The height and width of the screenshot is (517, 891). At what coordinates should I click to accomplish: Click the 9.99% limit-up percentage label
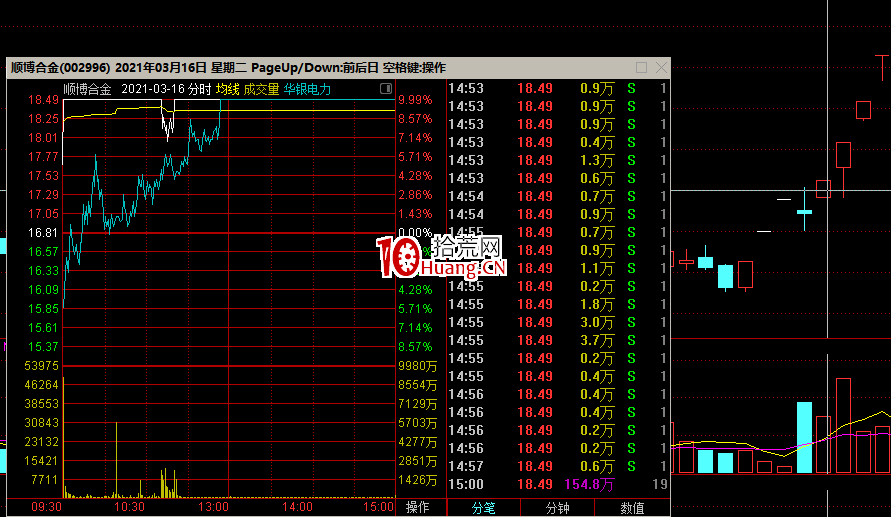point(415,100)
